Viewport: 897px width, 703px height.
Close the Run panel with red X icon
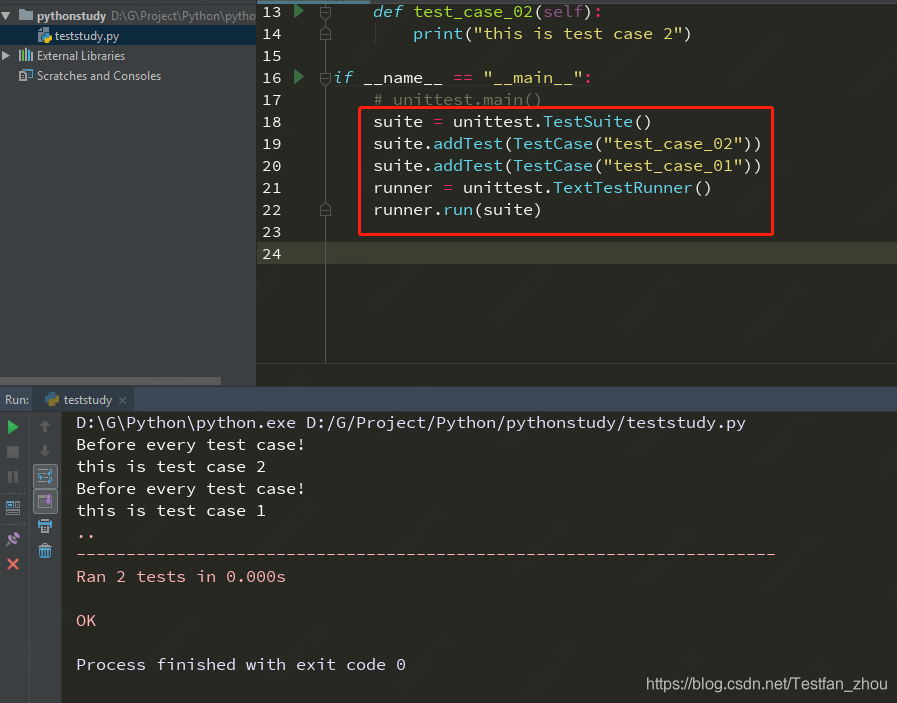pos(13,565)
